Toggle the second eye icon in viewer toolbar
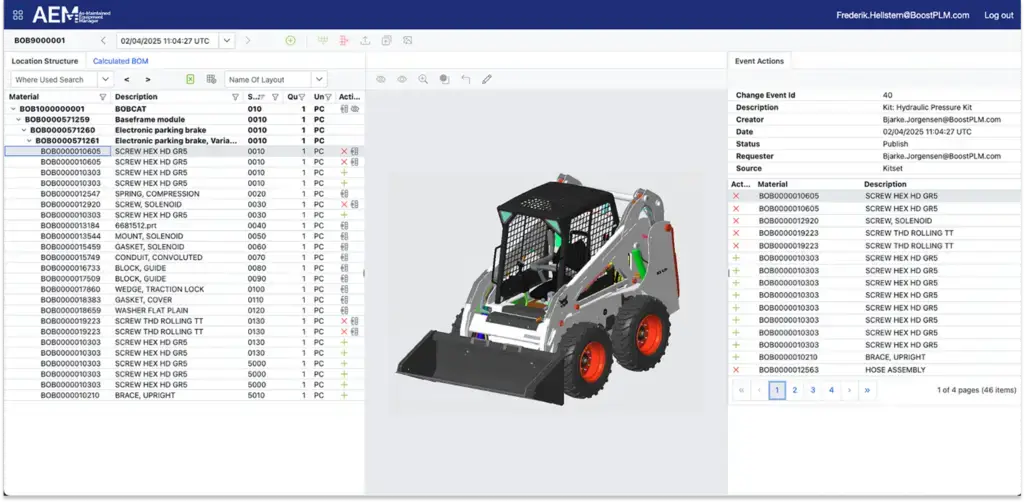 [402, 79]
